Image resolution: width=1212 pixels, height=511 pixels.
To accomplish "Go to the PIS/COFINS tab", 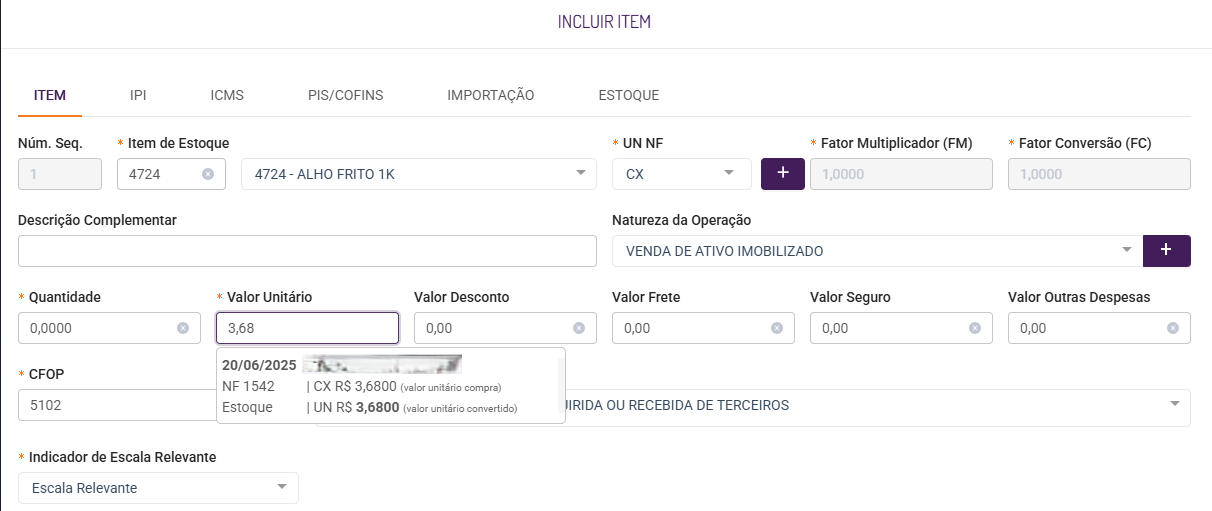I will 345,96.
